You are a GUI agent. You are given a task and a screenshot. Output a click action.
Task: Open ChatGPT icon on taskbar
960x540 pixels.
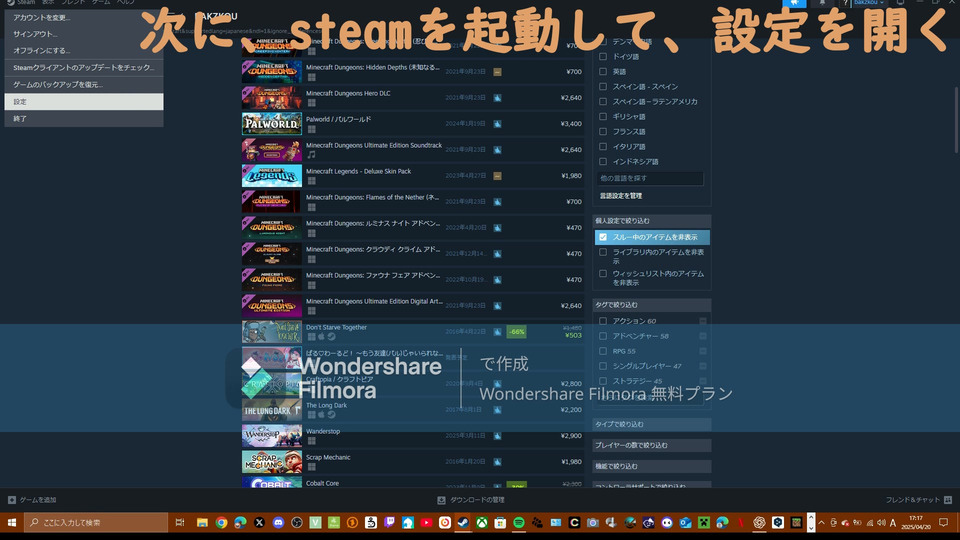click(x=759, y=522)
